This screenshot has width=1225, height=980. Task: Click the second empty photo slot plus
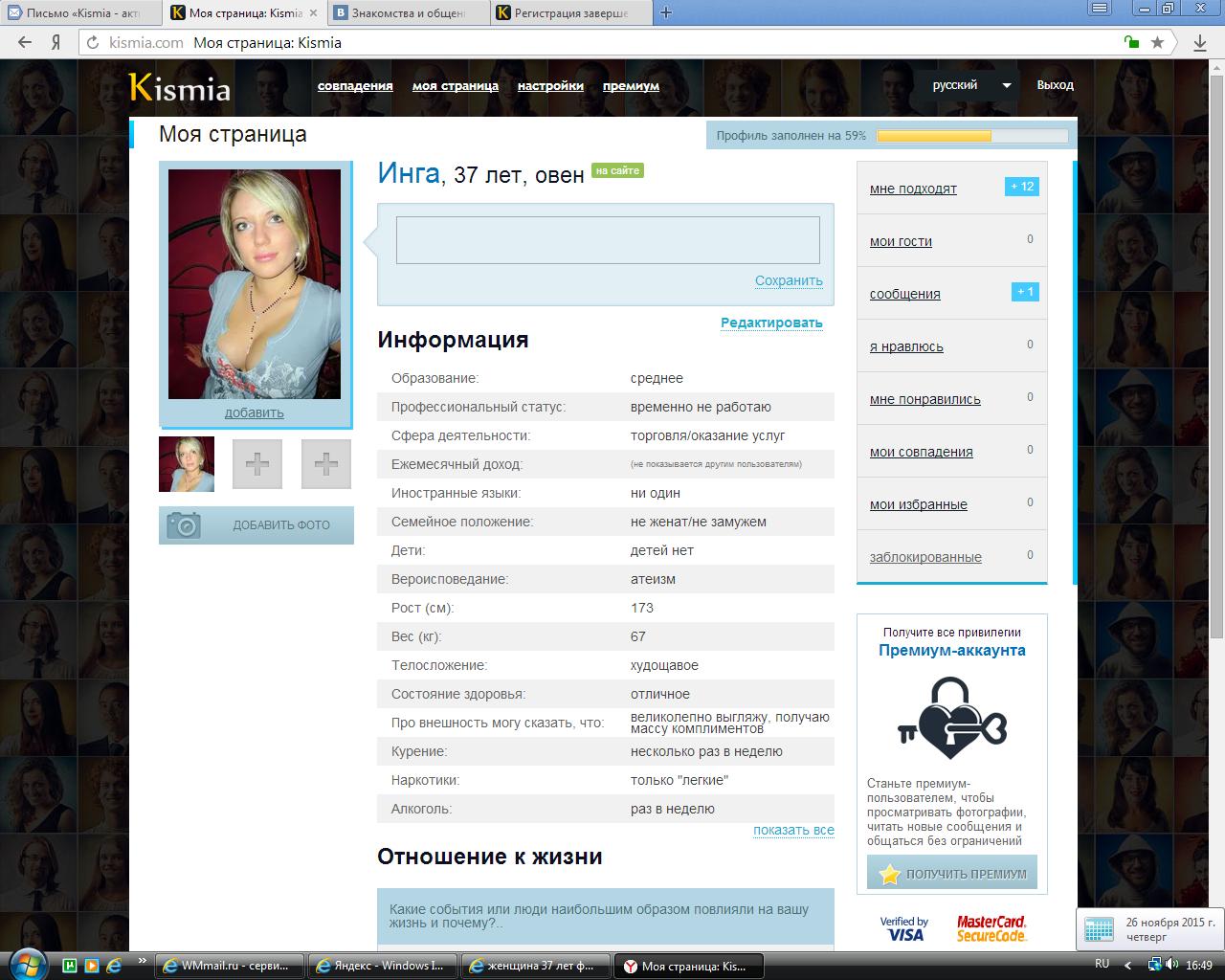tap(326, 464)
